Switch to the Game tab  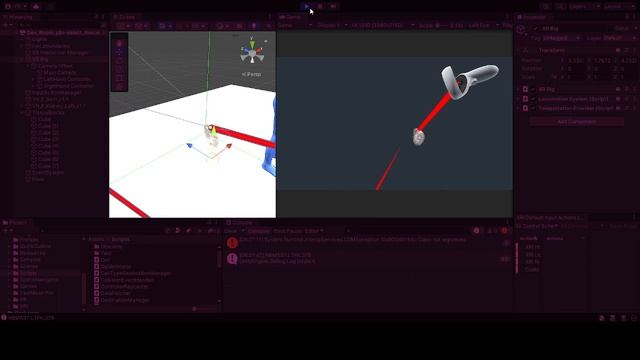[290, 17]
